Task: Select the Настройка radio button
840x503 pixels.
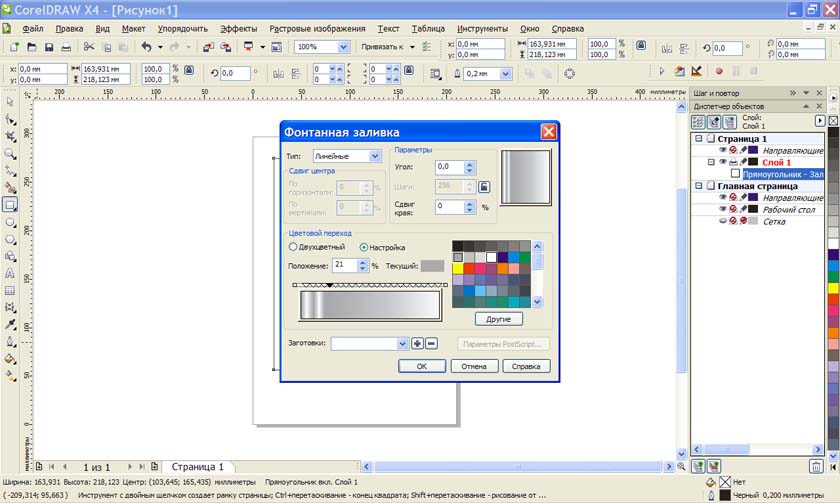Action: pos(364,247)
